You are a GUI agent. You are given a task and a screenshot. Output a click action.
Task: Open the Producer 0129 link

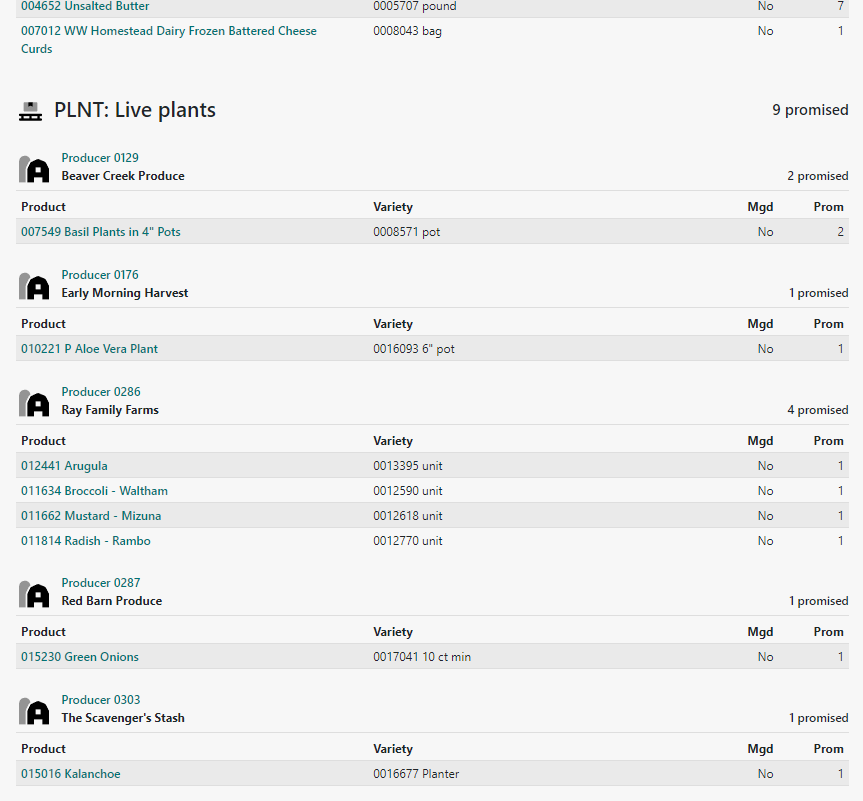click(100, 158)
